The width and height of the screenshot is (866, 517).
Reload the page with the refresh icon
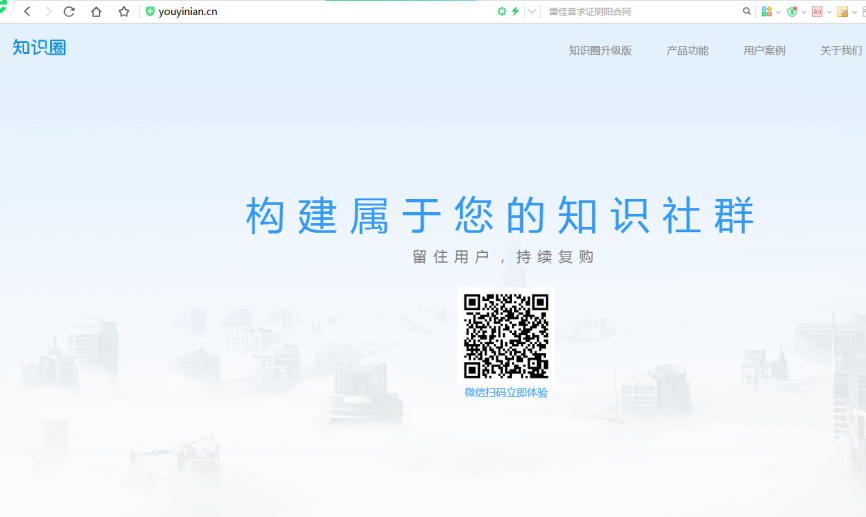tap(69, 12)
